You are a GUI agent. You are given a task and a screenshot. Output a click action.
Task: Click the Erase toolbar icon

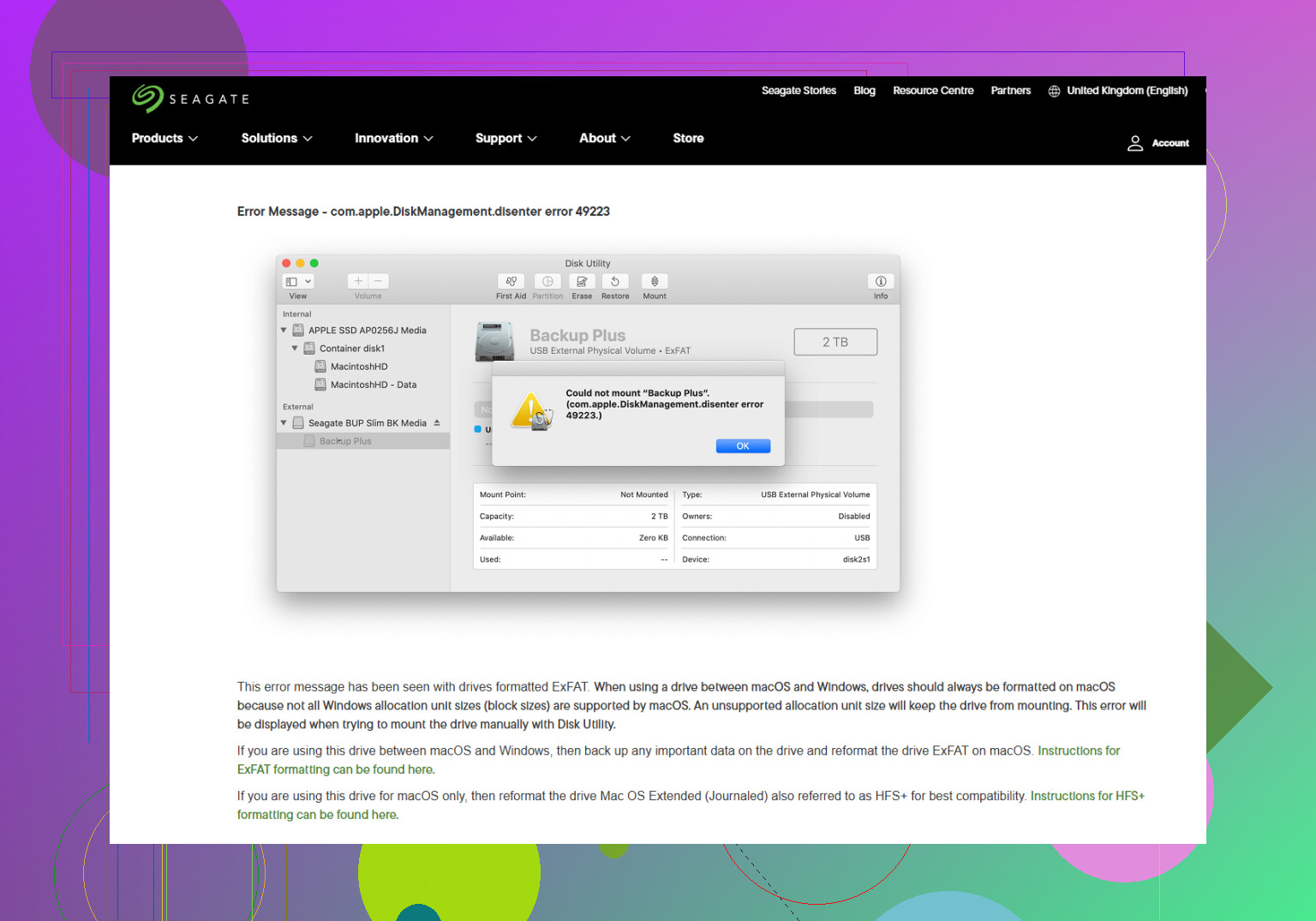tap(582, 281)
